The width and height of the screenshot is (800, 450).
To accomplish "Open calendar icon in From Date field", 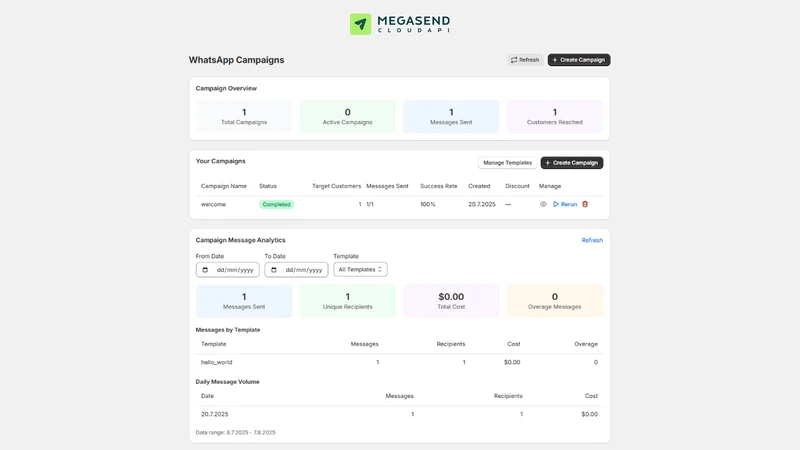I will 205,270.
